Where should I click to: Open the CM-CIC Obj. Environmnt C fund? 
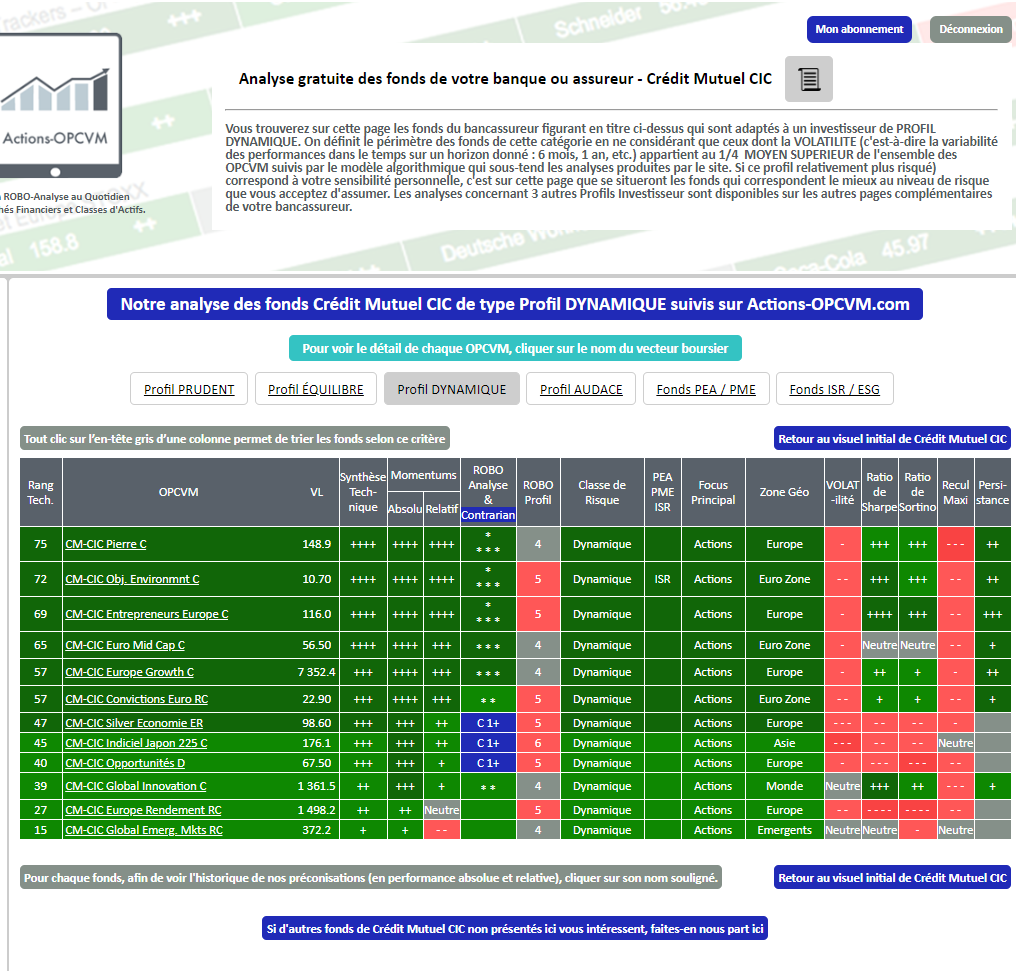(132, 579)
